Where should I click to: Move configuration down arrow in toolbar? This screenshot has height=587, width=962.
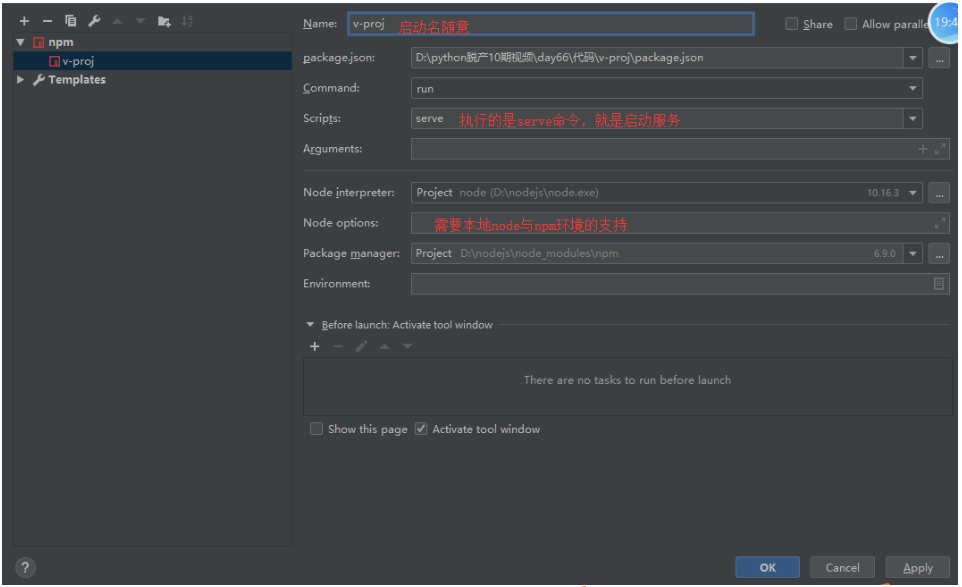(140, 21)
